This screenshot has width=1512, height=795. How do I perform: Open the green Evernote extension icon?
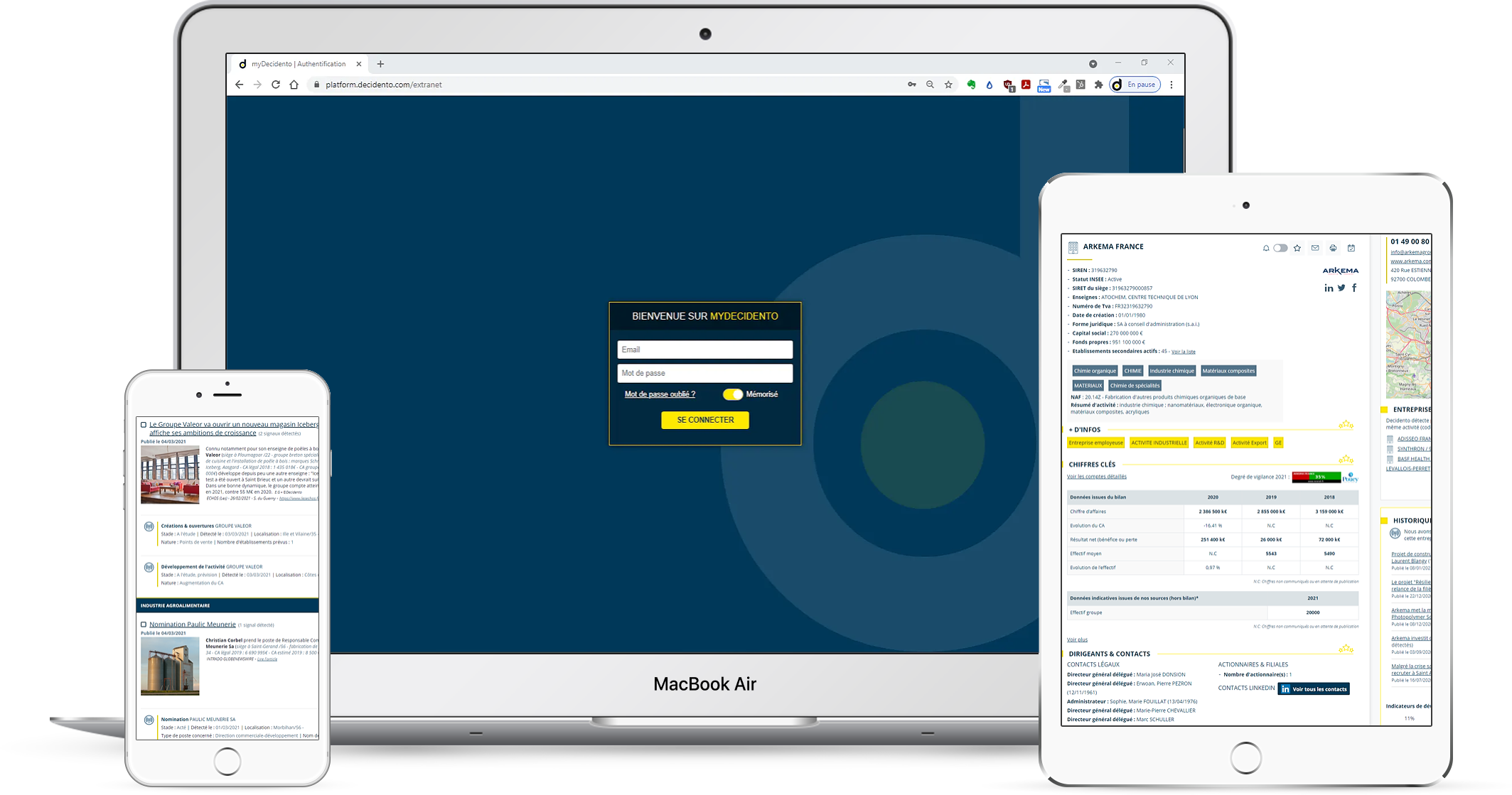[971, 85]
